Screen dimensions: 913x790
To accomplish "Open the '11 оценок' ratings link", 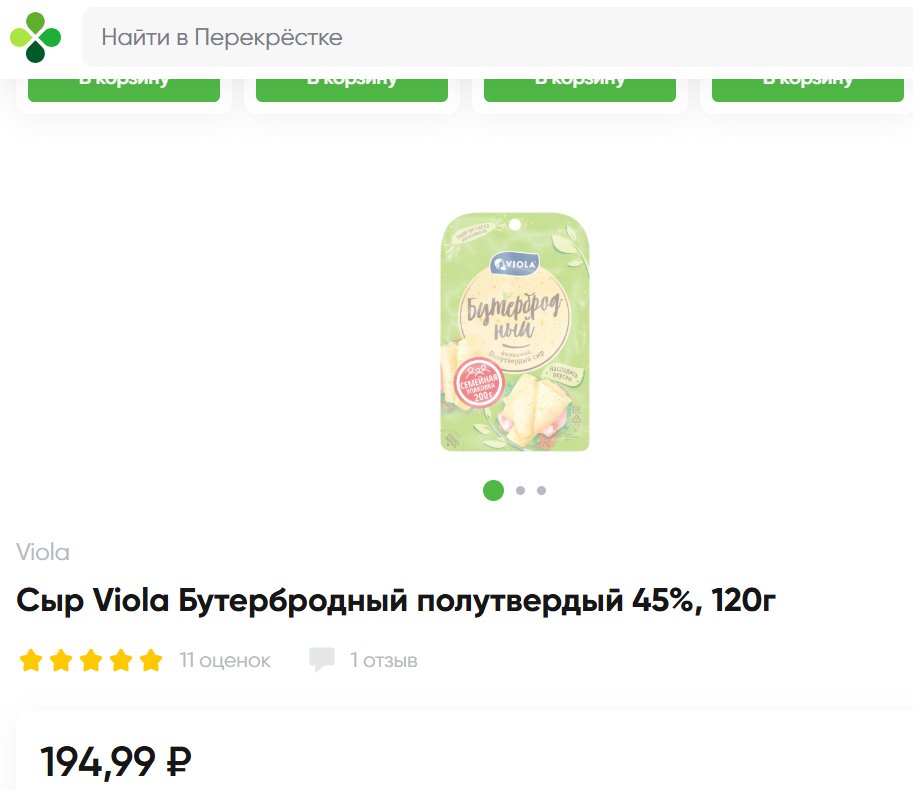I will [x=225, y=661].
